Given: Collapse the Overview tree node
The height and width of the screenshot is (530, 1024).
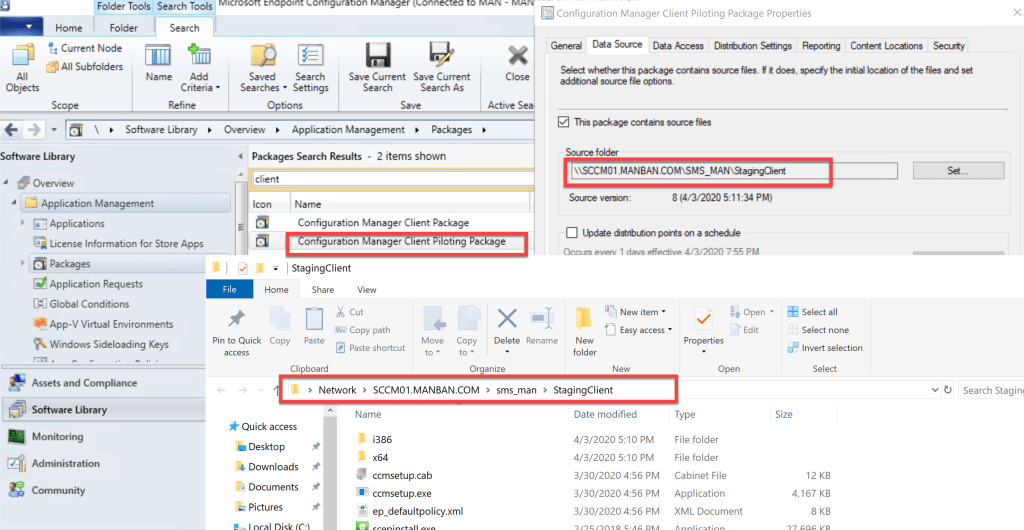Looking at the screenshot, I should pyautogui.click(x=5, y=183).
